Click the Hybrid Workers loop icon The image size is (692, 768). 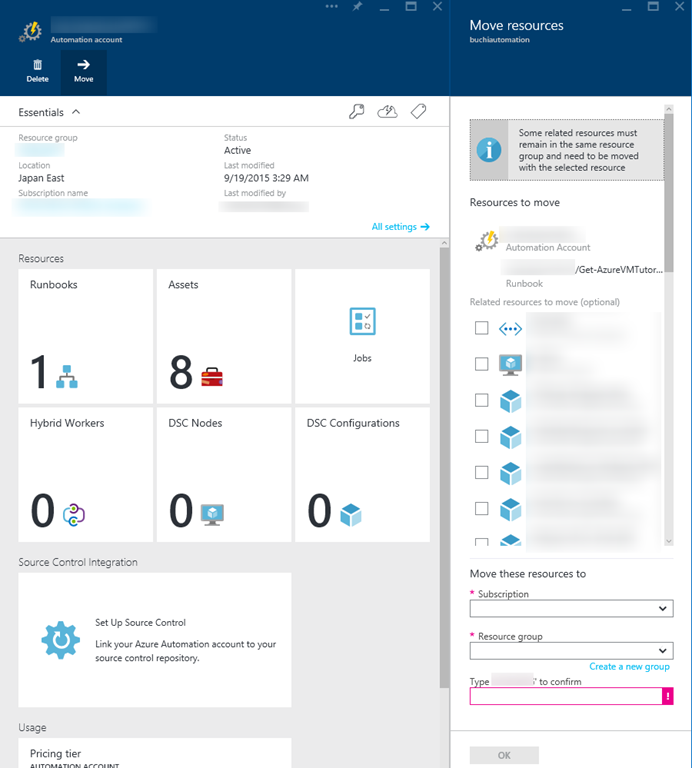point(74,515)
